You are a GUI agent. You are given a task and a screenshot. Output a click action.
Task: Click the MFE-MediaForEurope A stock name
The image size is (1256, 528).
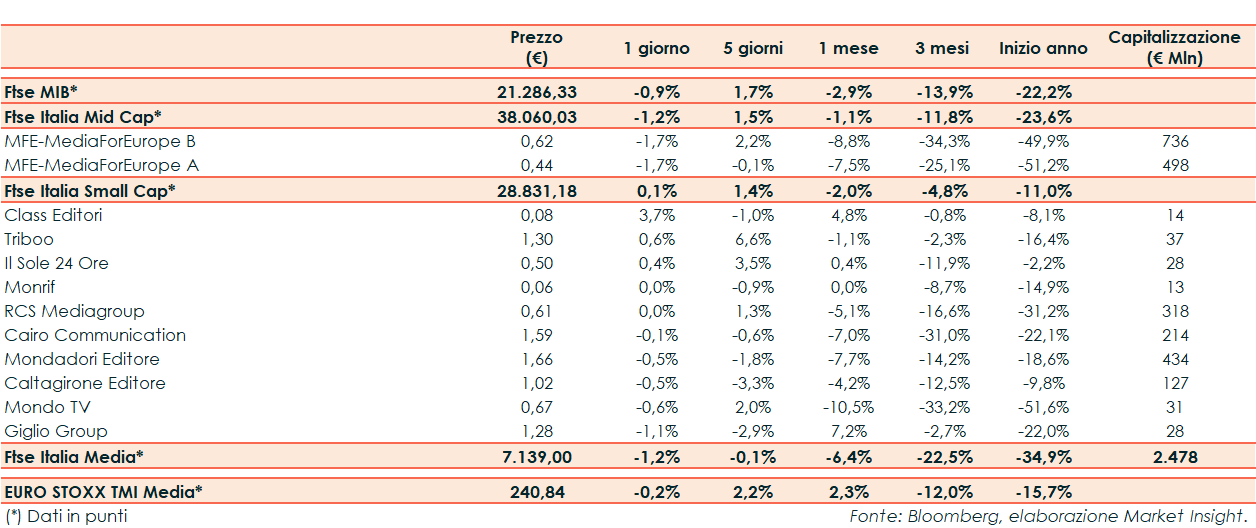coord(100,165)
